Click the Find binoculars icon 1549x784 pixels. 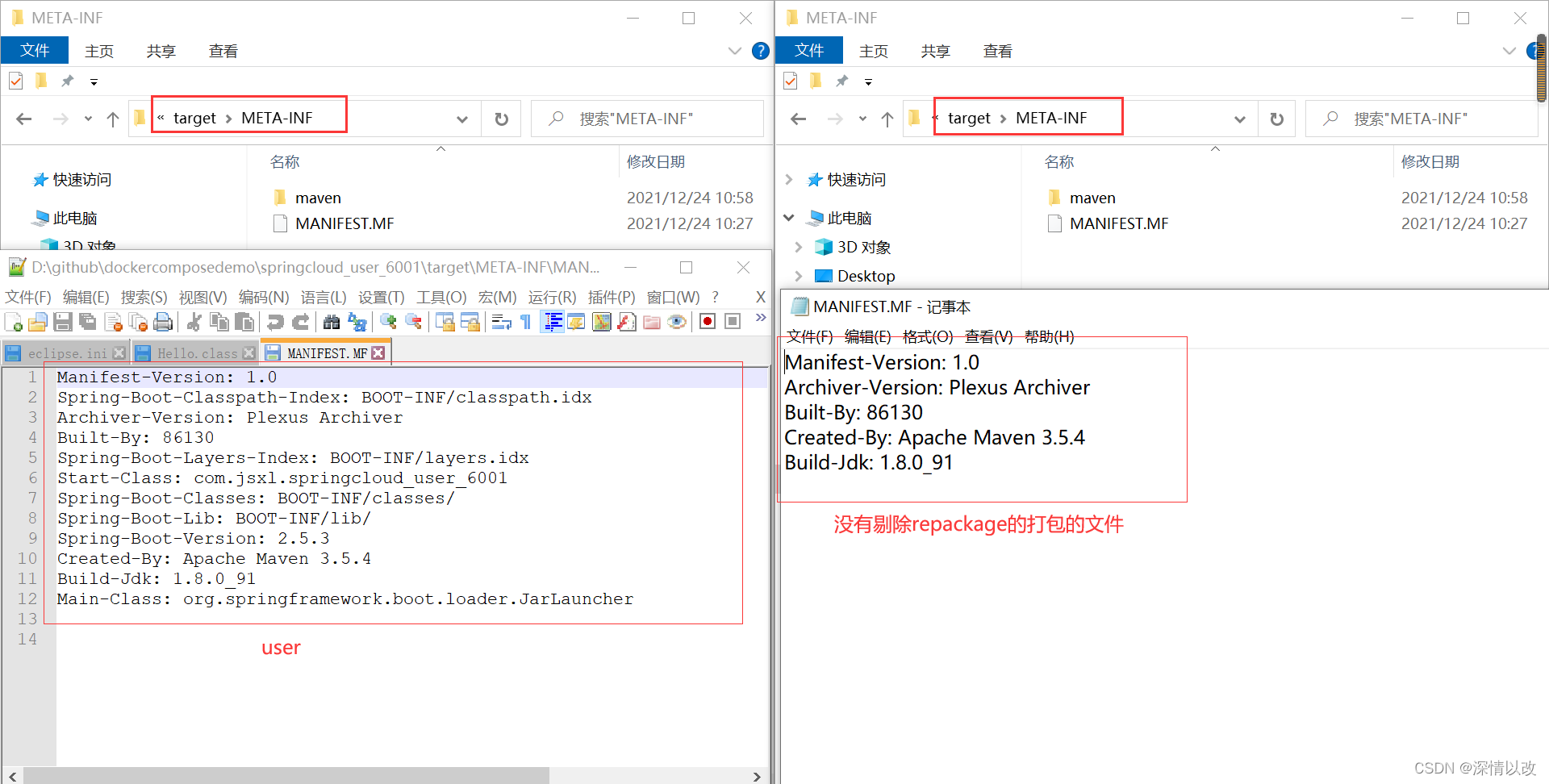click(332, 323)
